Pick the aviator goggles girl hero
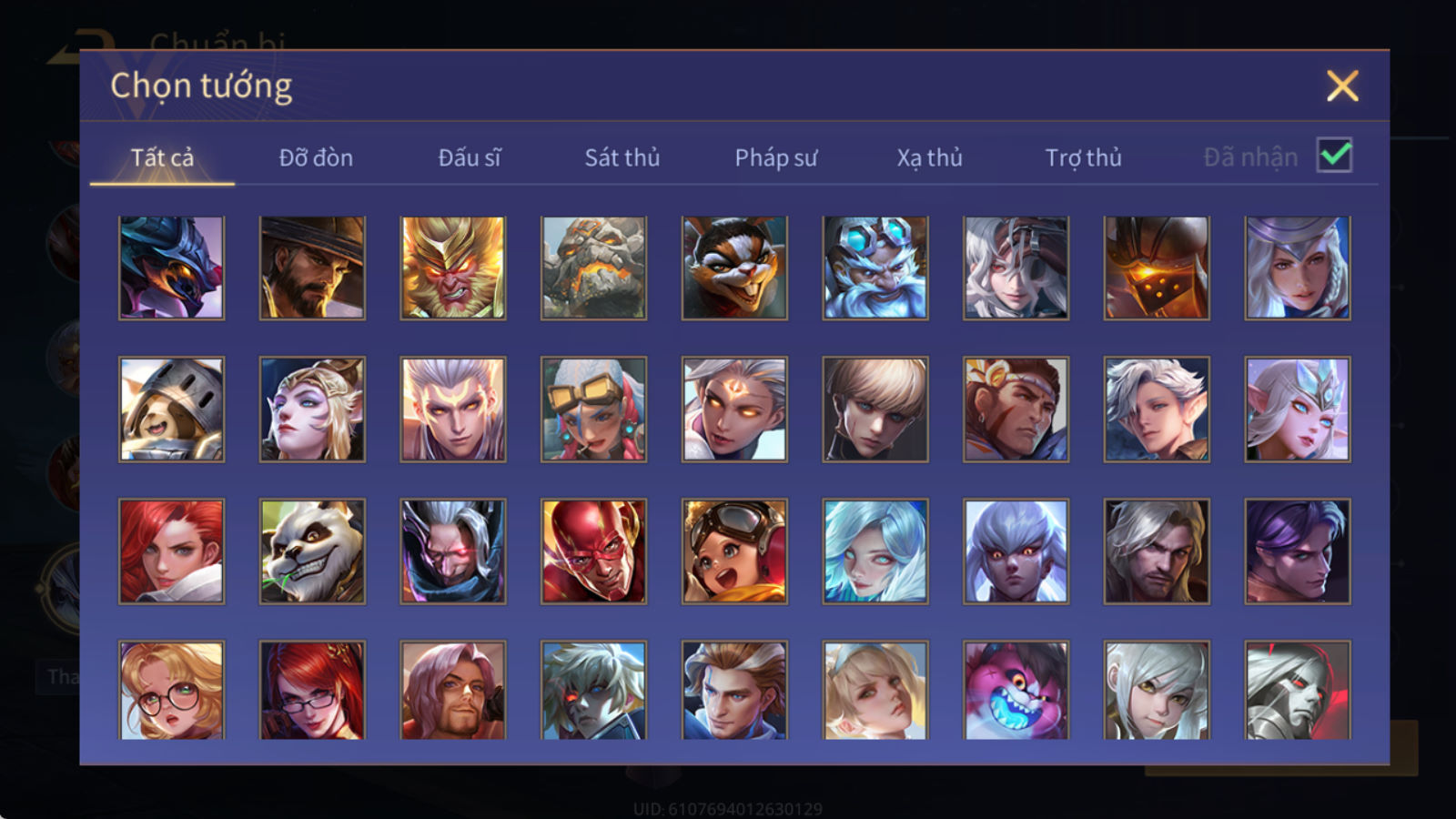 (x=734, y=551)
